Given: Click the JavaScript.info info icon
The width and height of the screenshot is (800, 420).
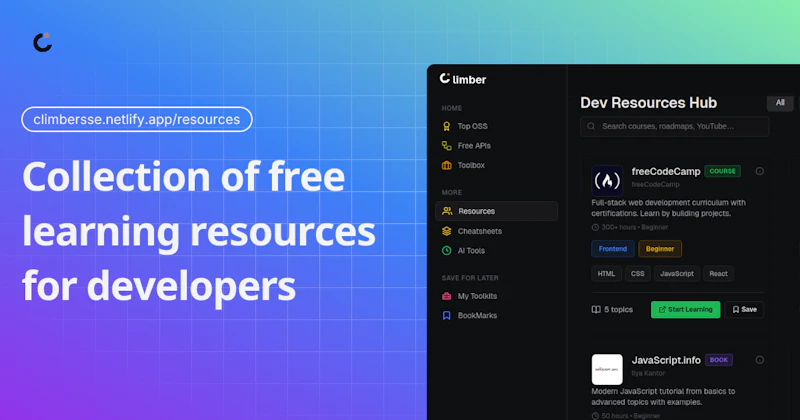Looking at the screenshot, I should tap(760, 360).
